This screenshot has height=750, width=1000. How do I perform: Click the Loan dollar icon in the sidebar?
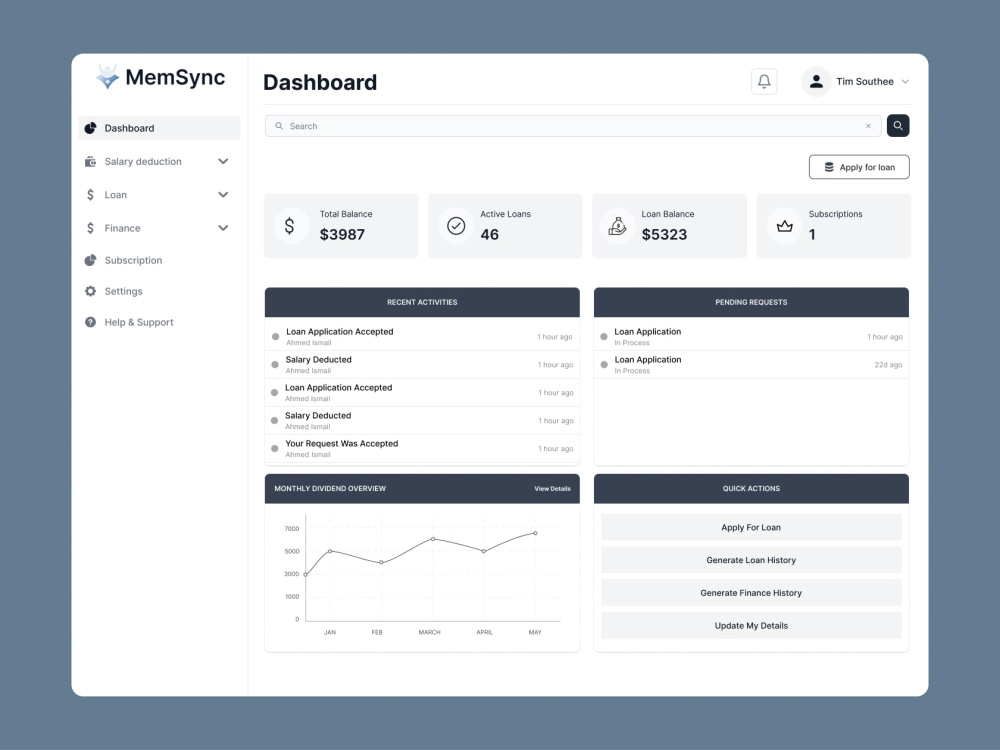click(x=91, y=195)
